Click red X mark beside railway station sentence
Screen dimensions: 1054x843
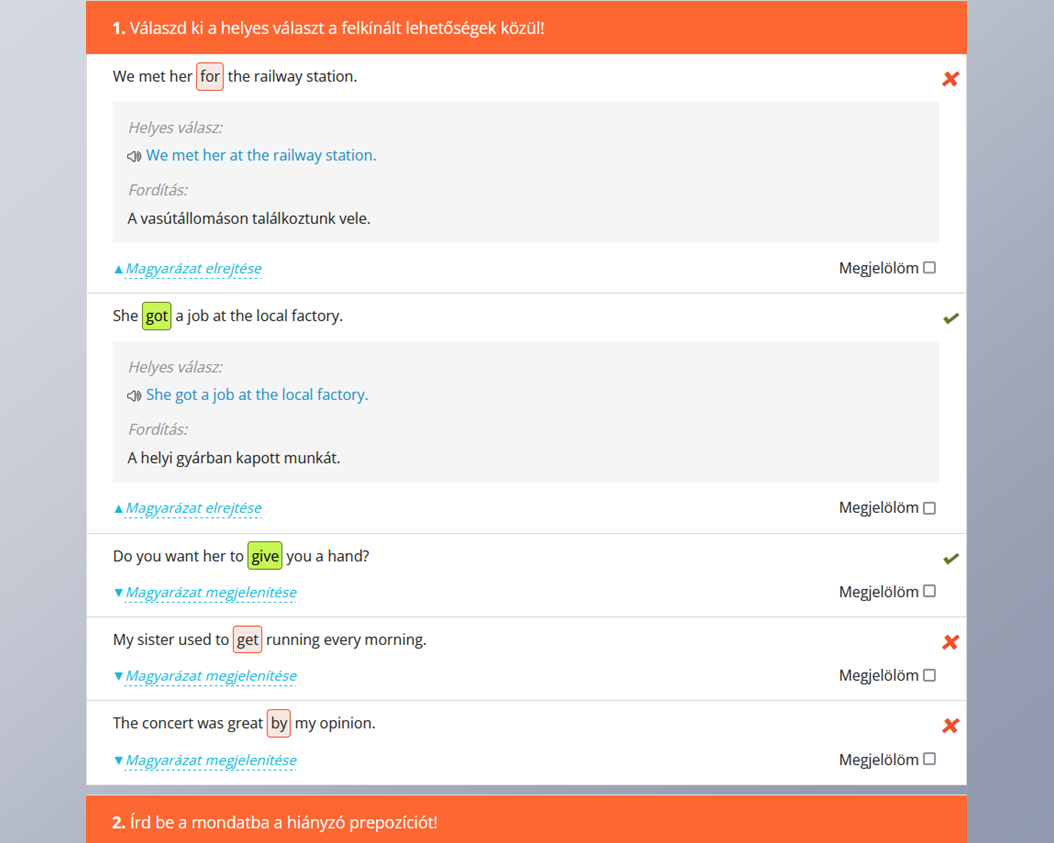[x=950, y=79]
